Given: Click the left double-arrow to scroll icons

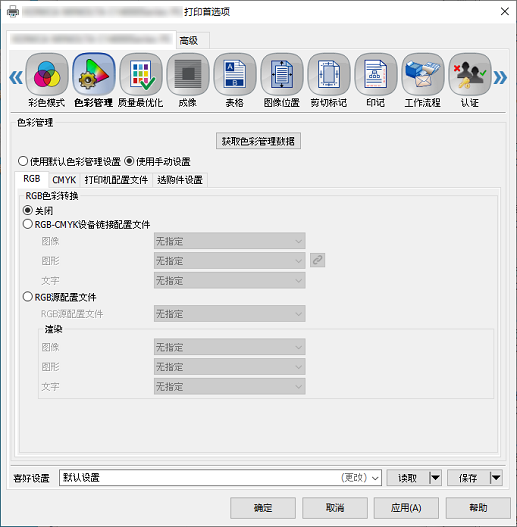Looking at the screenshot, I should (x=16, y=78).
